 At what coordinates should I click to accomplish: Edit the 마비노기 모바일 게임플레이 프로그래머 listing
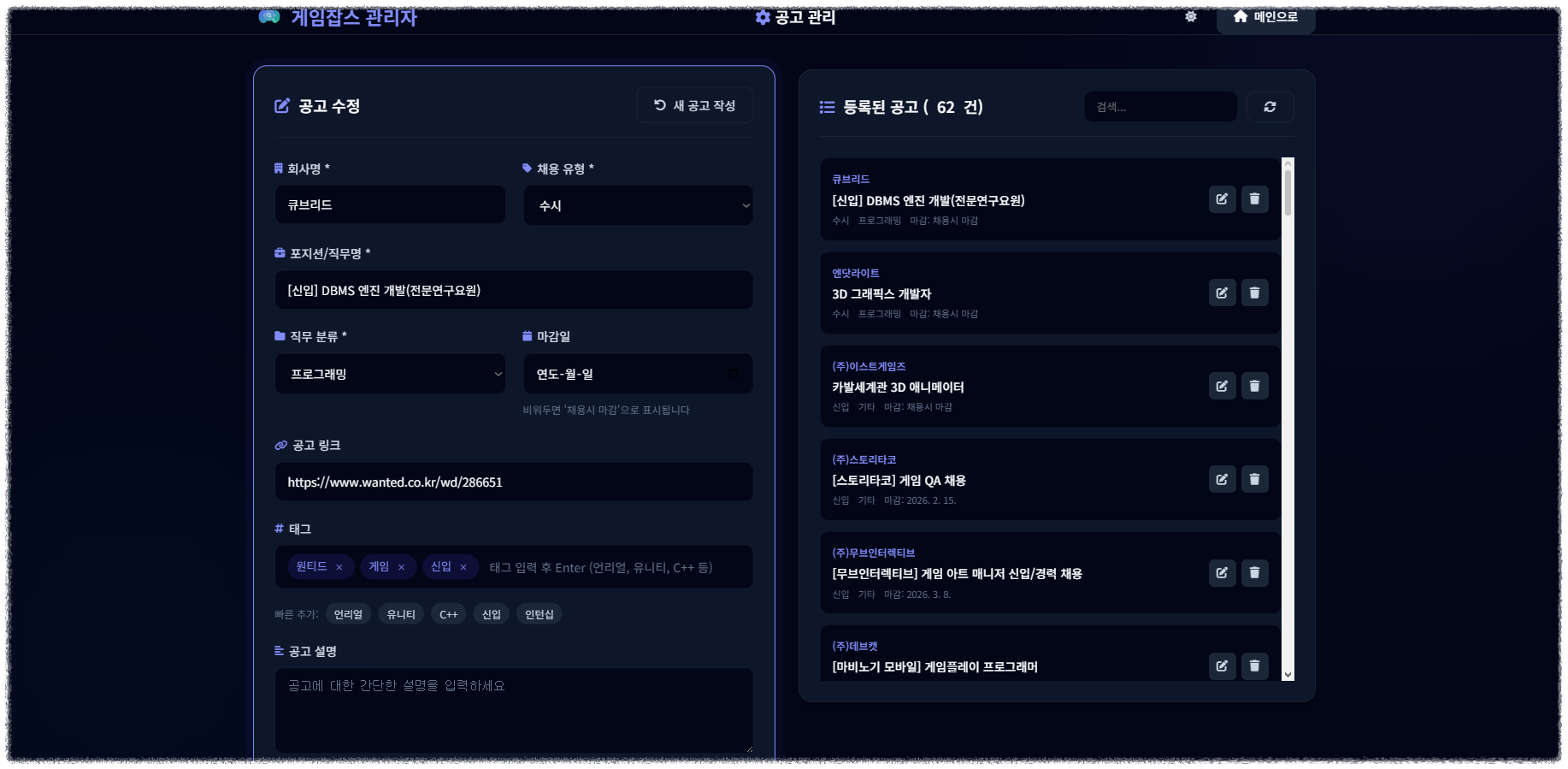click(1222, 665)
